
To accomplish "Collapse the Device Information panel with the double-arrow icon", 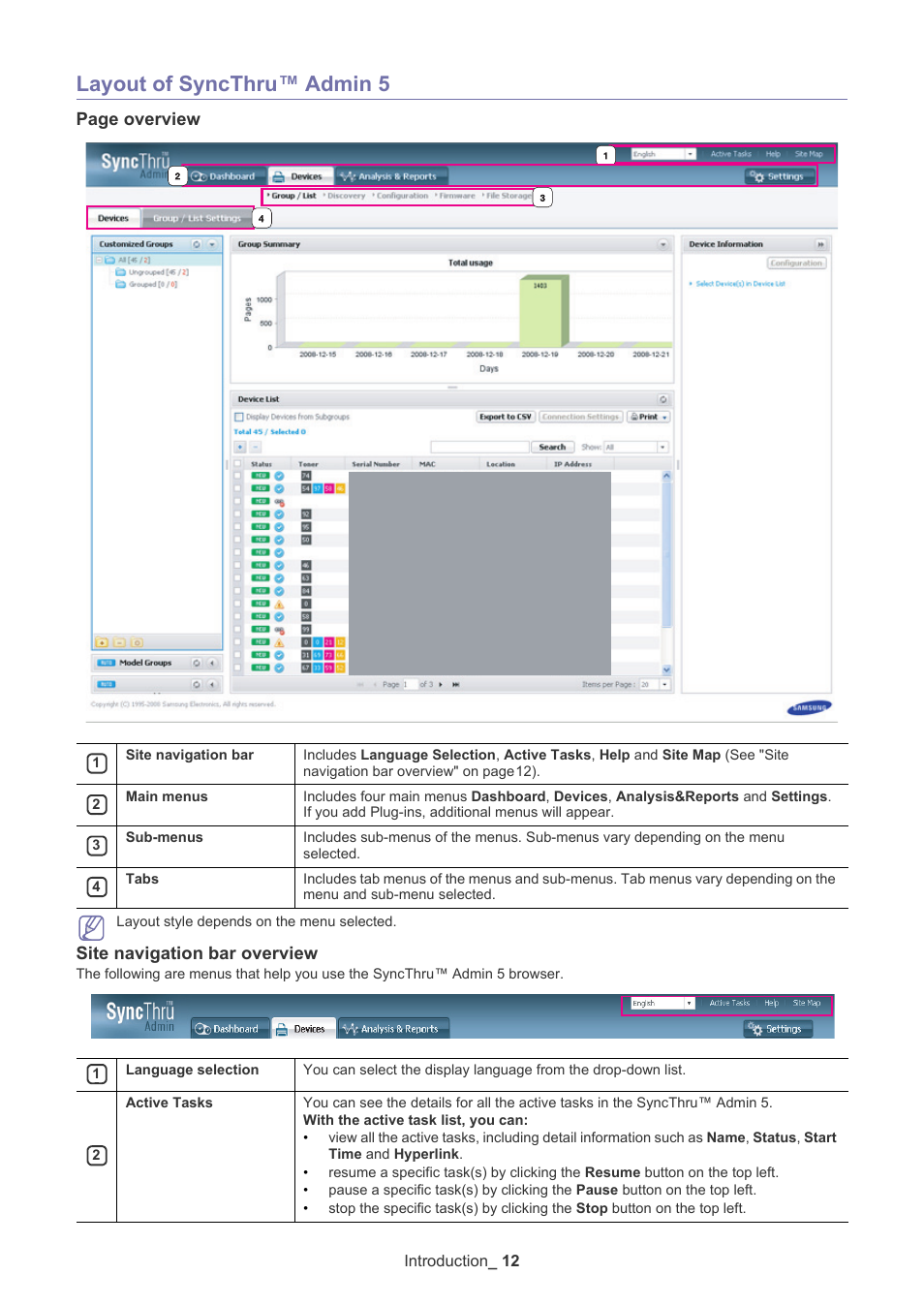I will (x=820, y=244).
